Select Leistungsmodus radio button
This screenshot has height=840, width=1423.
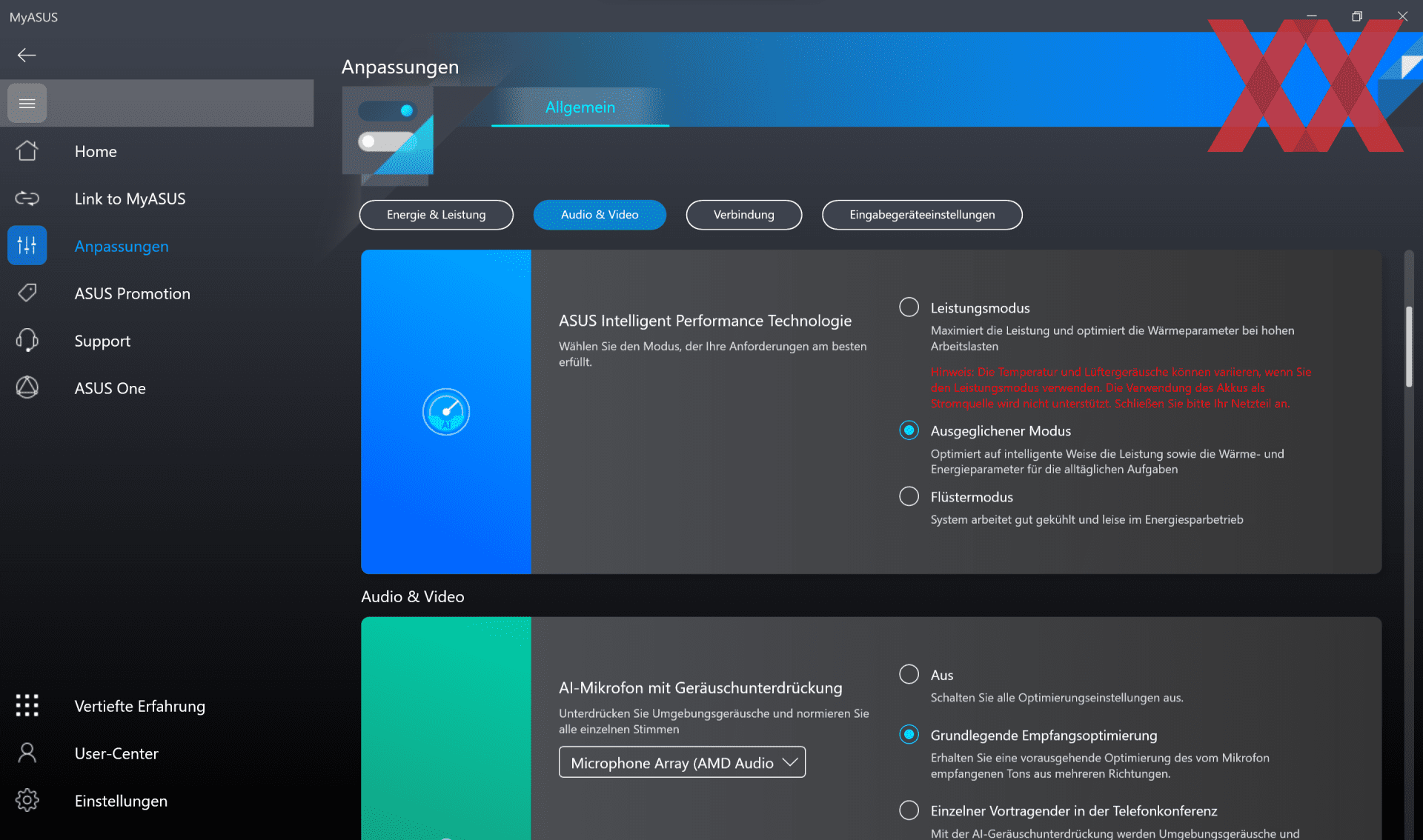coord(909,307)
